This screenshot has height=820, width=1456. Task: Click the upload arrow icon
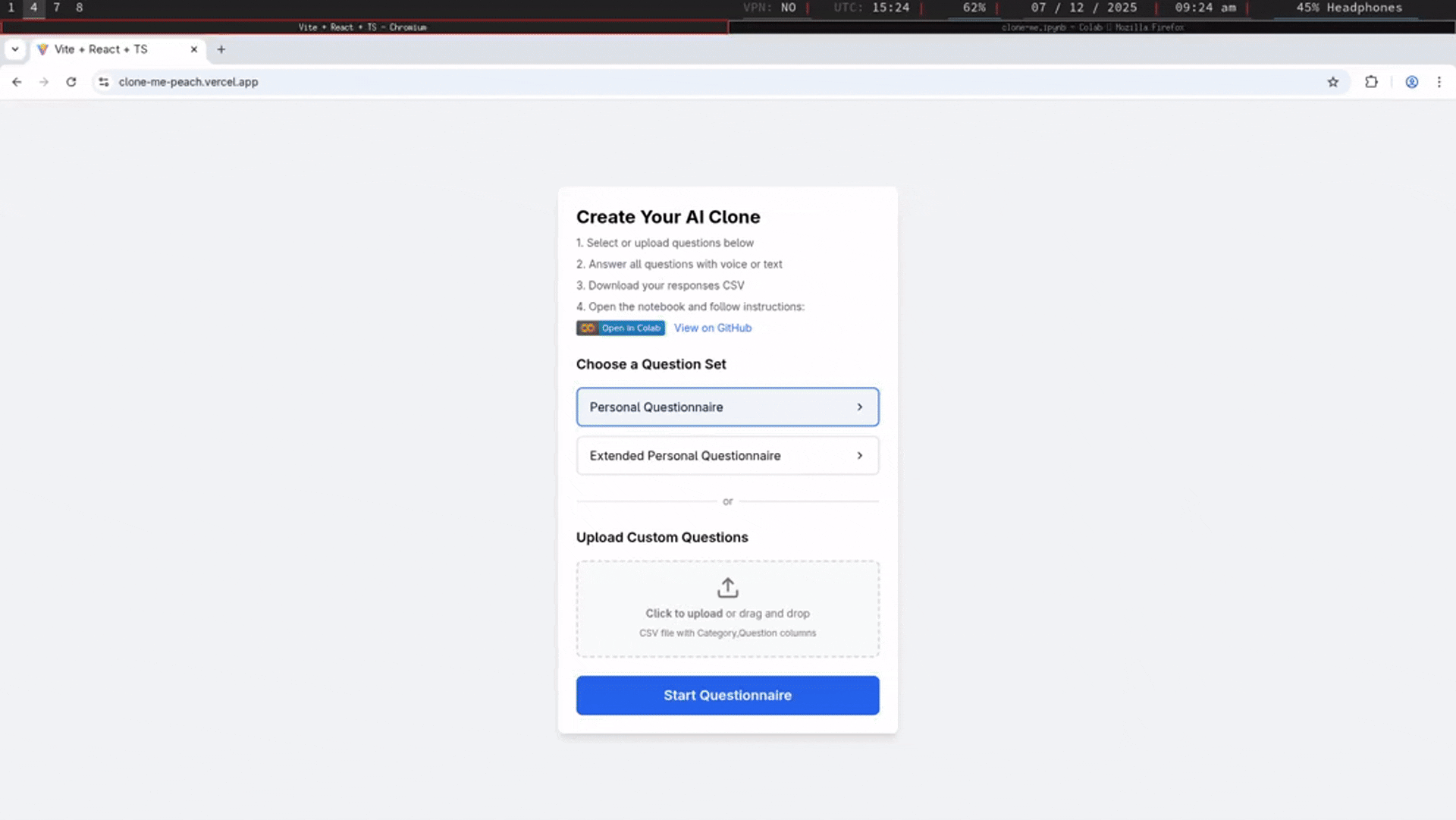(727, 588)
